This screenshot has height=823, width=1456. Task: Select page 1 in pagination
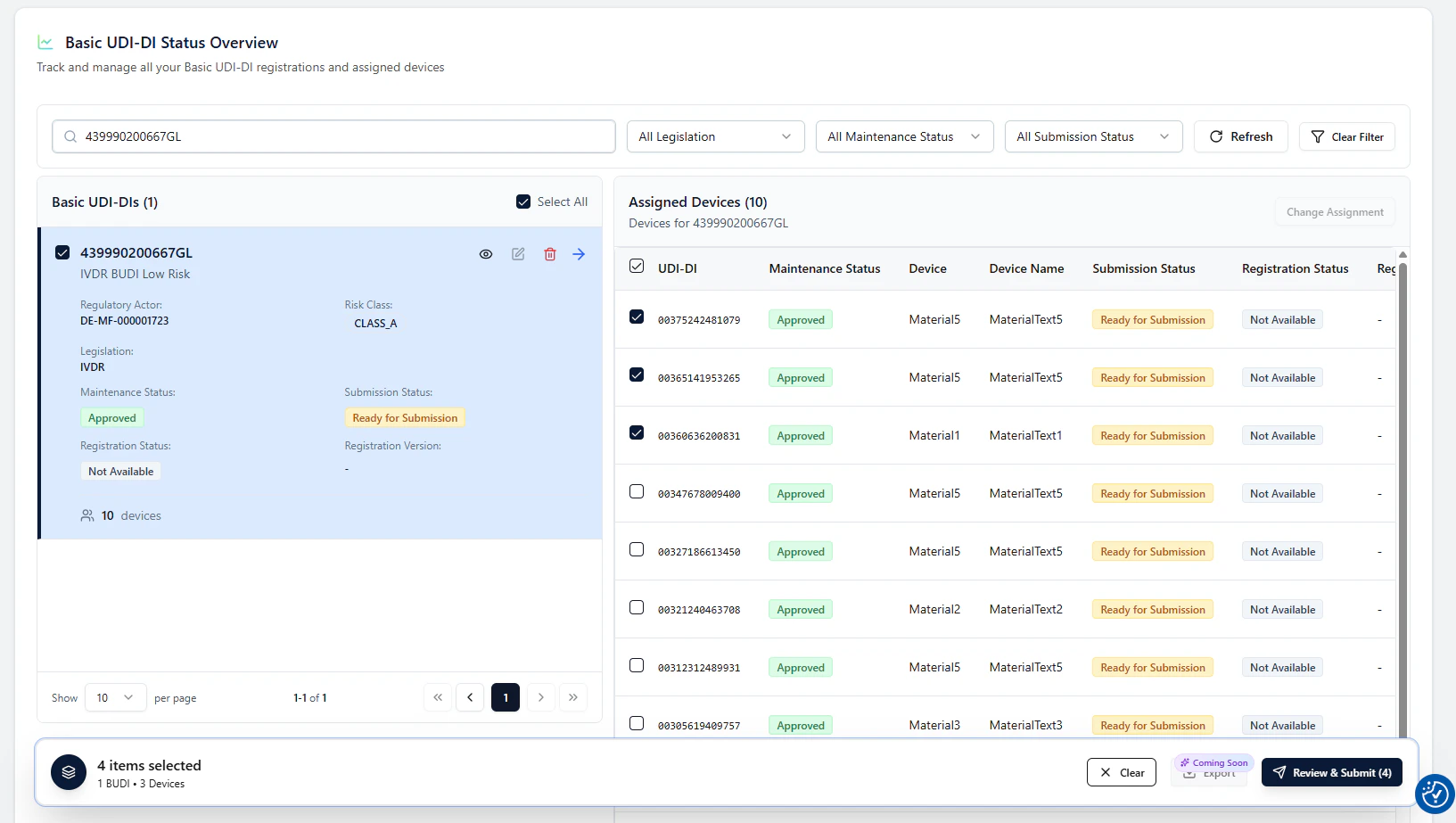pos(506,697)
